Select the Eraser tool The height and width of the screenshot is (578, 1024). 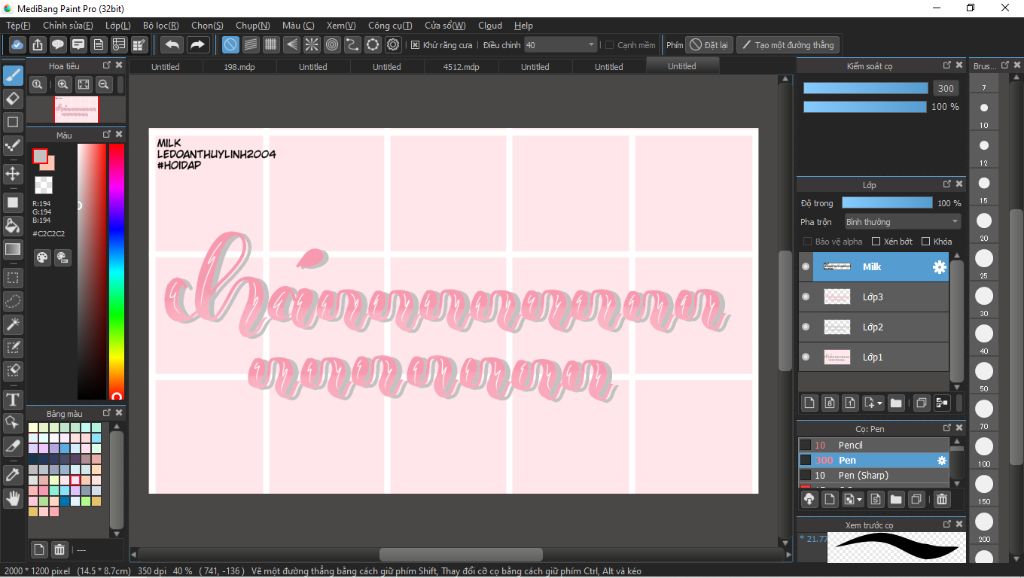click(x=12, y=99)
